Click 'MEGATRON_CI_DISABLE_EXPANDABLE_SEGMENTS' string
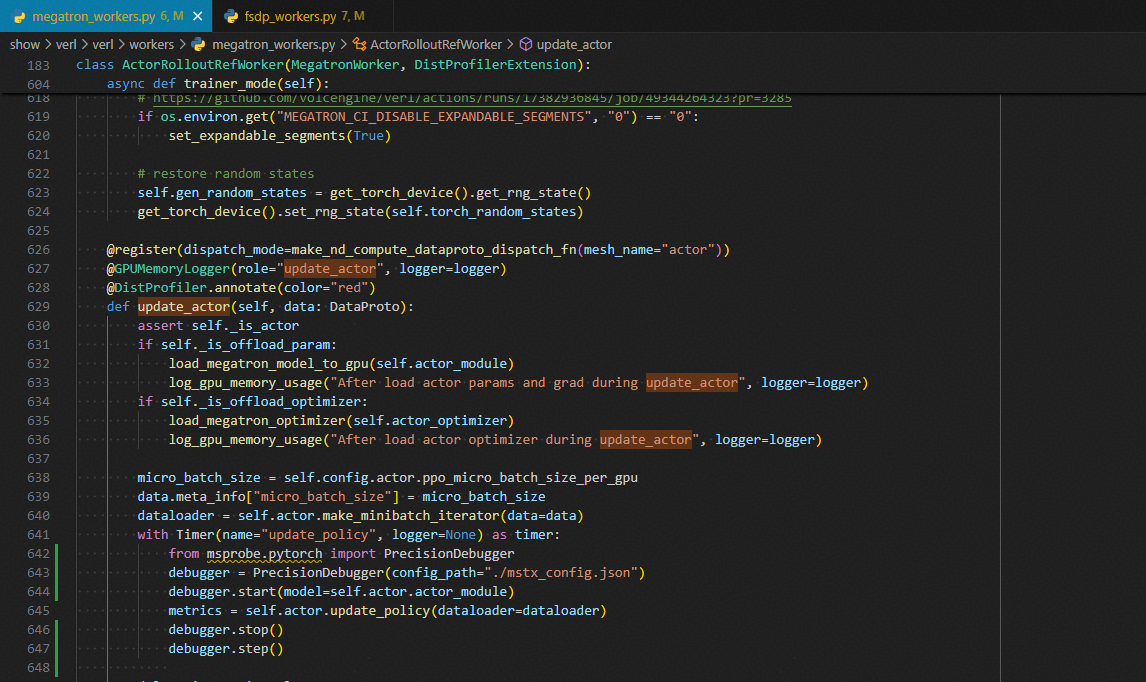This screenshot has width=1146, height=682. tap(434, 116)
